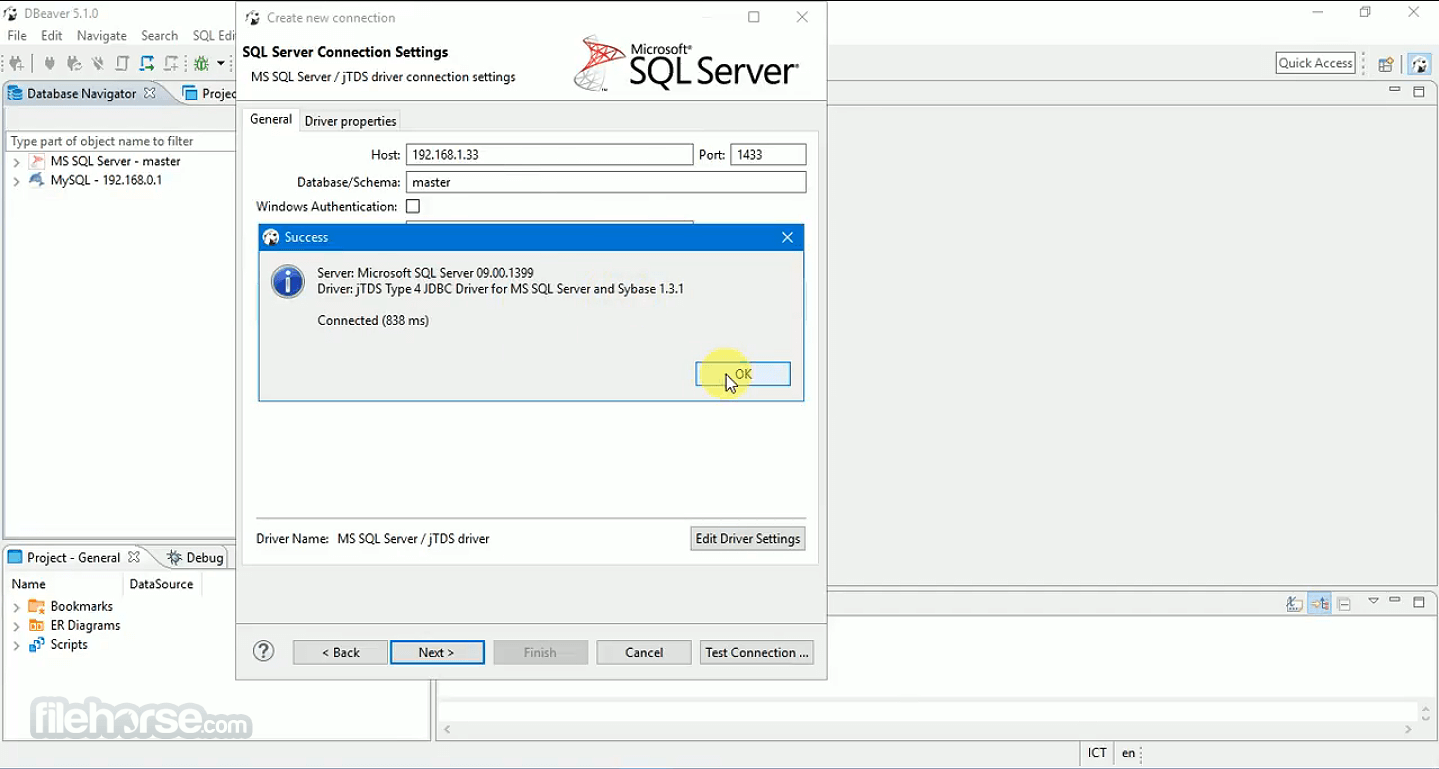Screen dimensions: 1439x769
Task: Click the Database/Schema input field
Action: coord(606,182)
